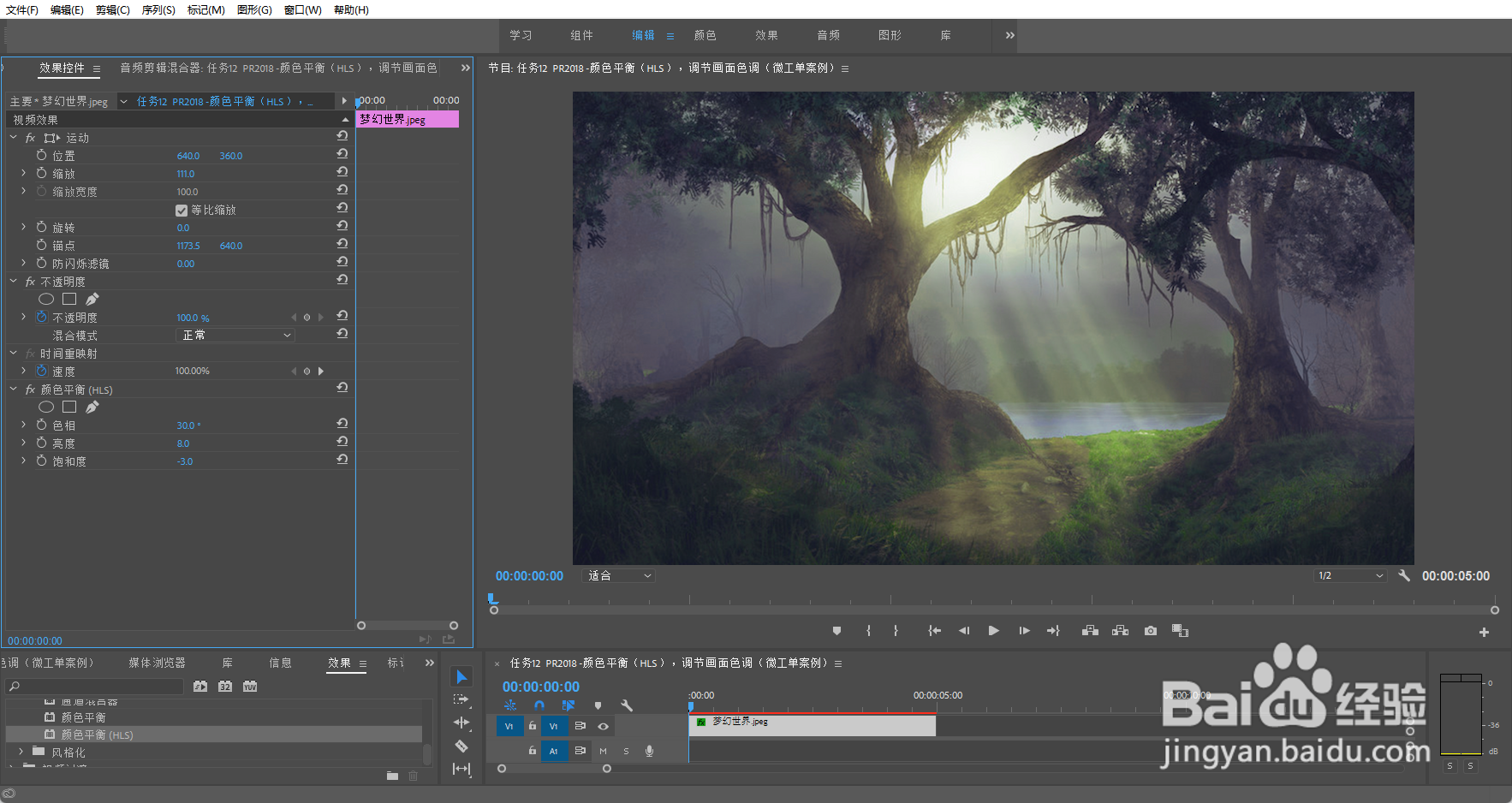Image resolution: width=1512 pixels, height=803 pixels.
Task: Click the effects search field
Action: pyautogui.click(x=94, y=687)
